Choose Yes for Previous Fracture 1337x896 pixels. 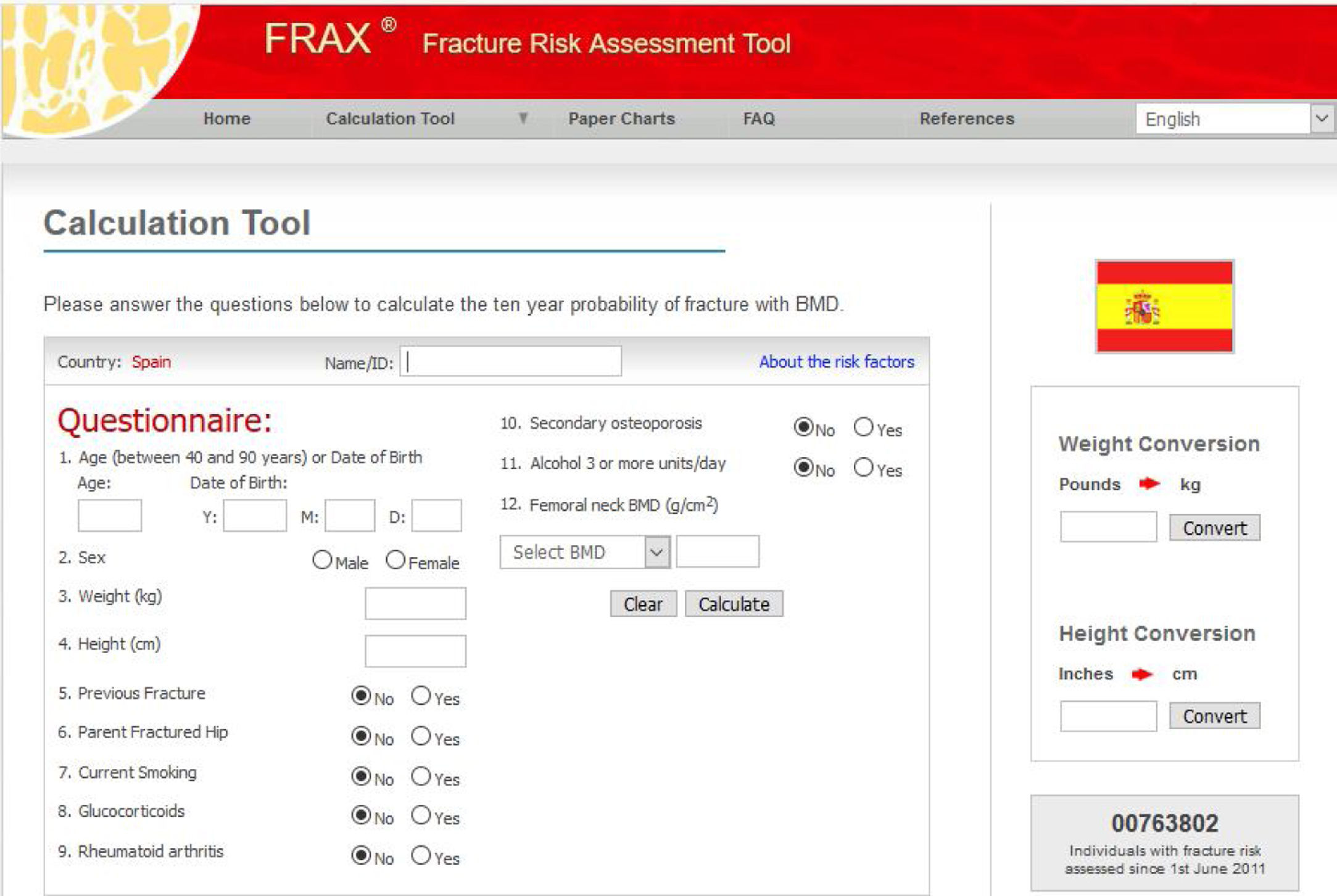tap(421, 696)
